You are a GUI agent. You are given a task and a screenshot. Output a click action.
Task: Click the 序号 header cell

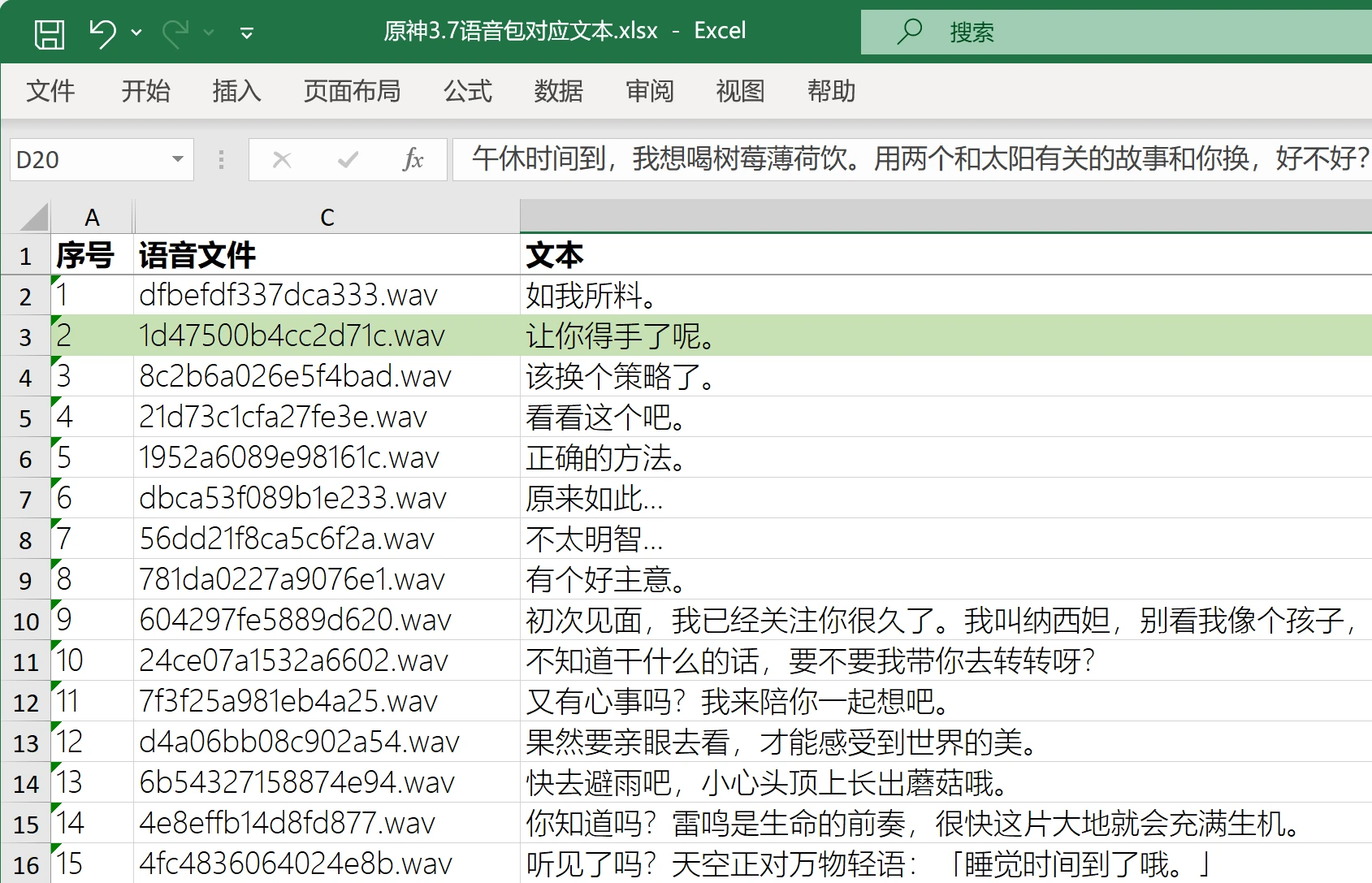92,255
